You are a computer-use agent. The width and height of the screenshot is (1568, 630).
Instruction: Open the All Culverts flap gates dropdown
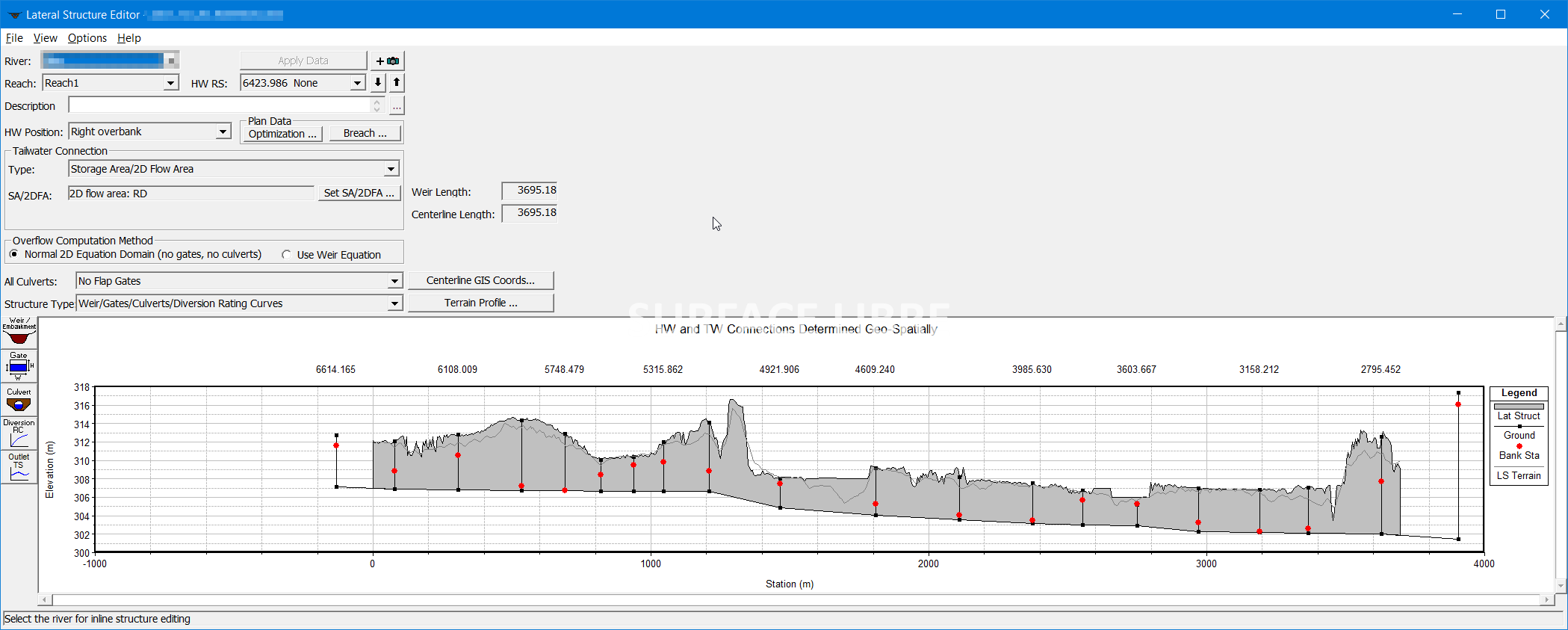[x=394, y=282]
